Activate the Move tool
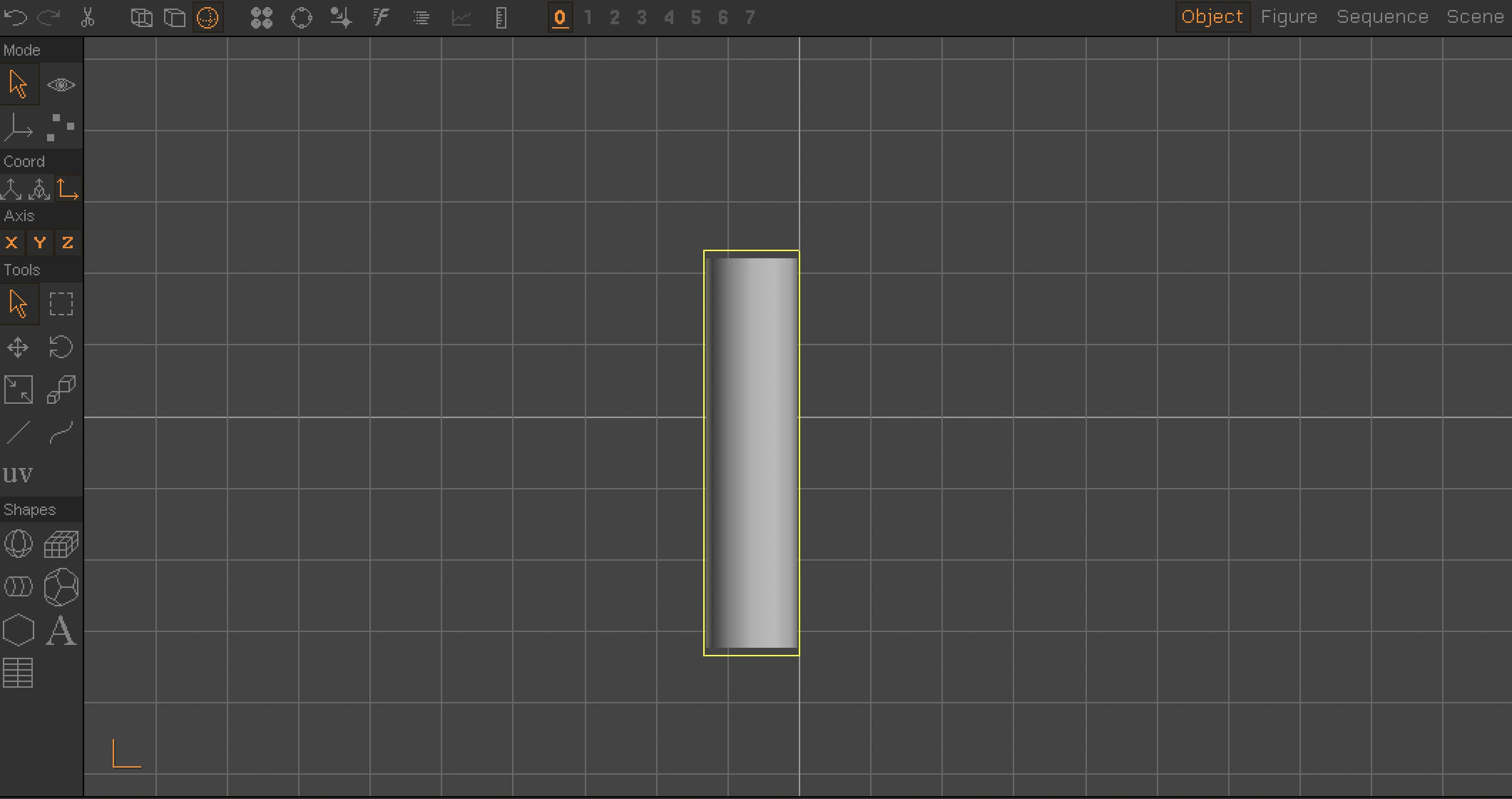This screenshot has height=799, width=1512. click(18, 347)
